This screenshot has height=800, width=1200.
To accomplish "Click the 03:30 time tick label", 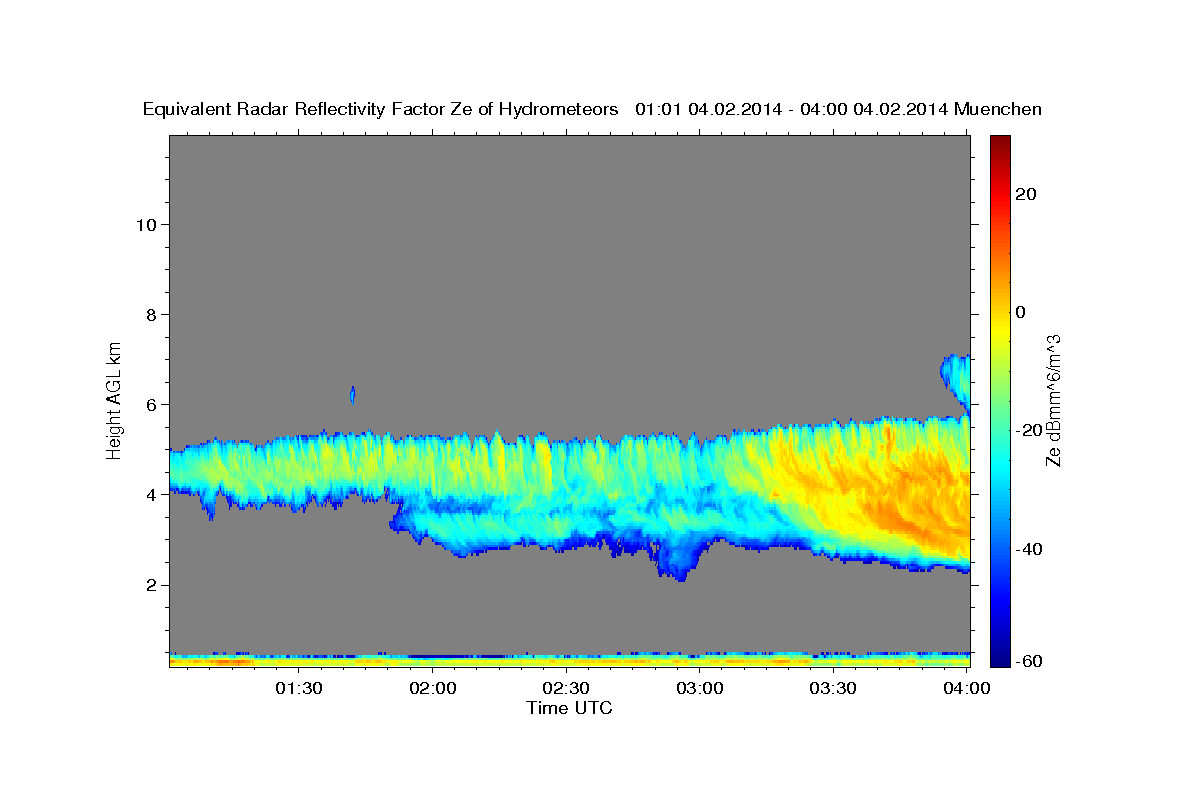I will point(833,688).
